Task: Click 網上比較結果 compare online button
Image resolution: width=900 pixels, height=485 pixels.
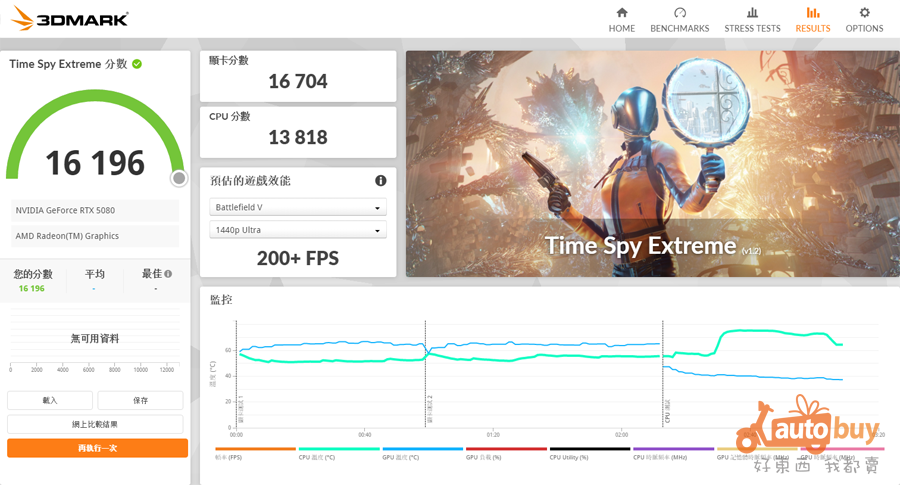Action: pos(95,424)
